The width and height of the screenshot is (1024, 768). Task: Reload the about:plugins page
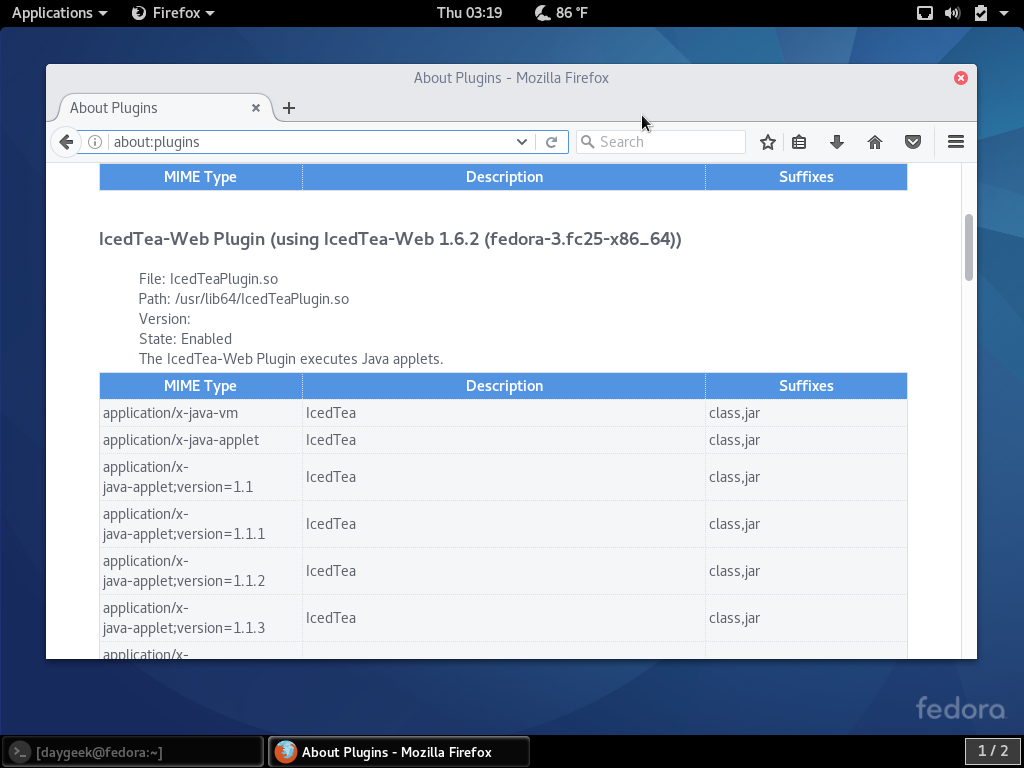point(551,142)
